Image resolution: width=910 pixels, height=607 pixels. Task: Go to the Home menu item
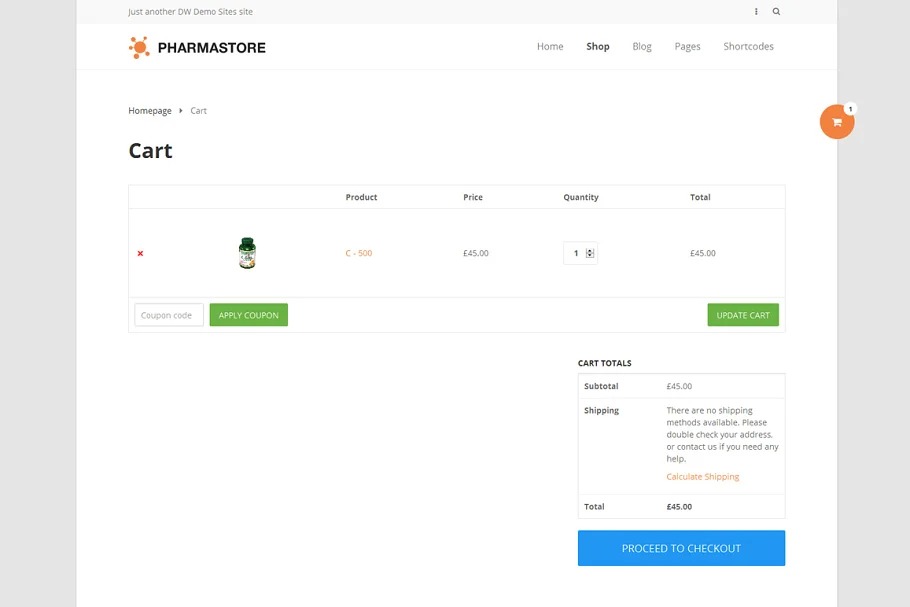550,47
